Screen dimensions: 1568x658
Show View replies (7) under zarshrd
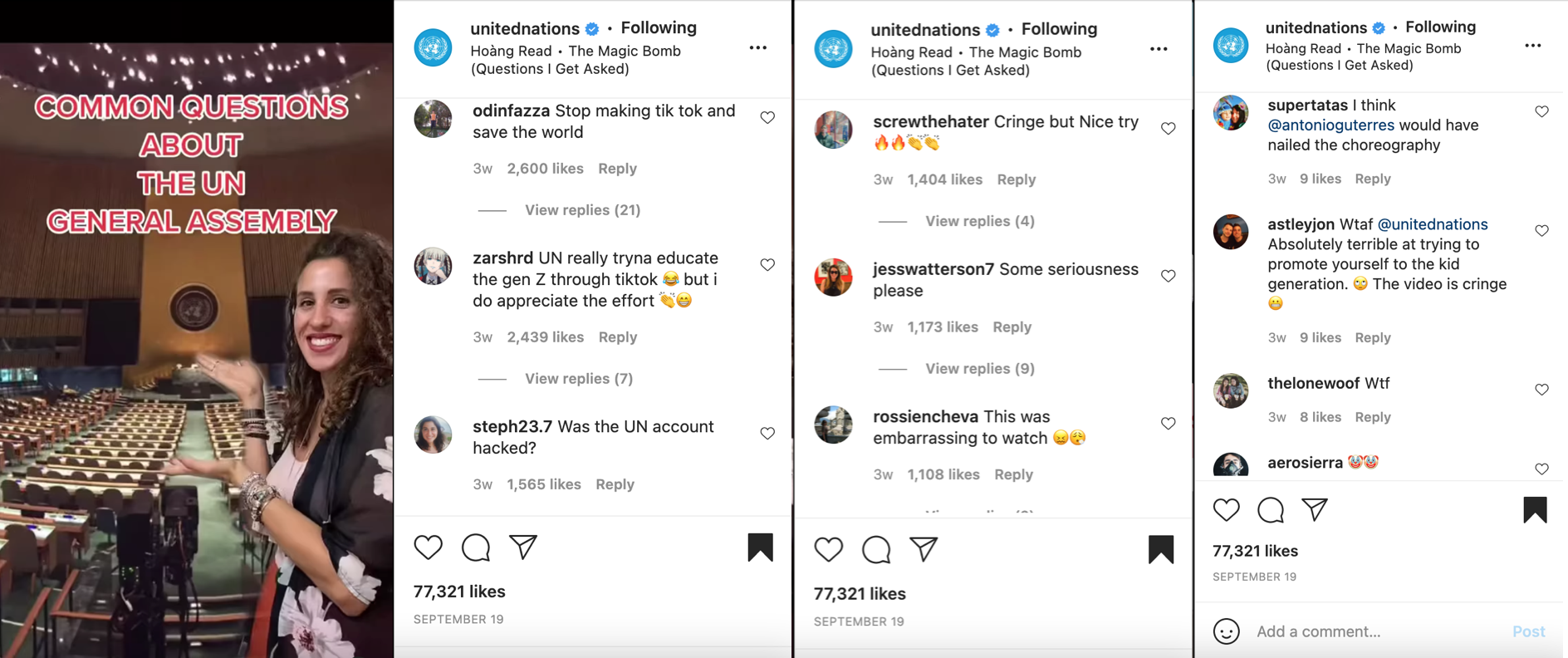coord(578,379)
